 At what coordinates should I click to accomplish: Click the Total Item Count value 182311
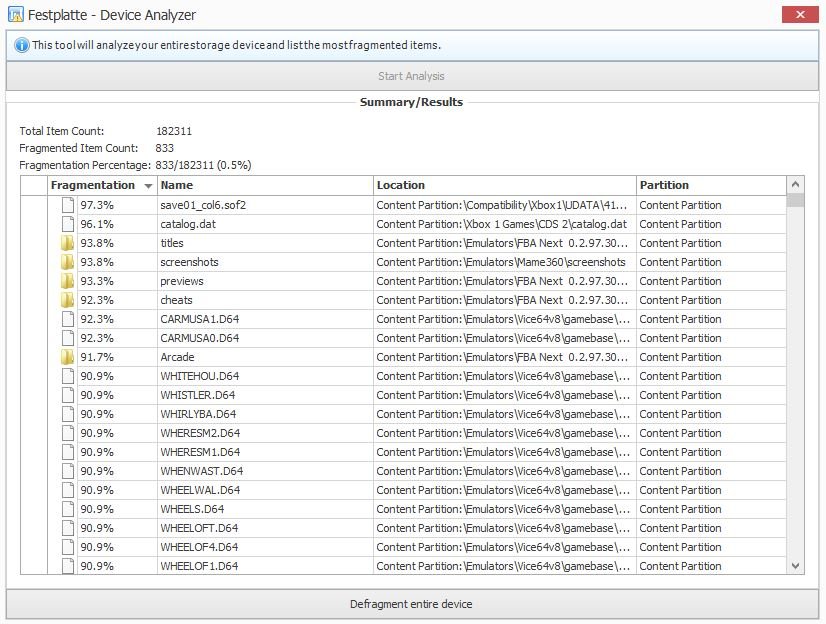pyautogui.click(x=174, y=131)
